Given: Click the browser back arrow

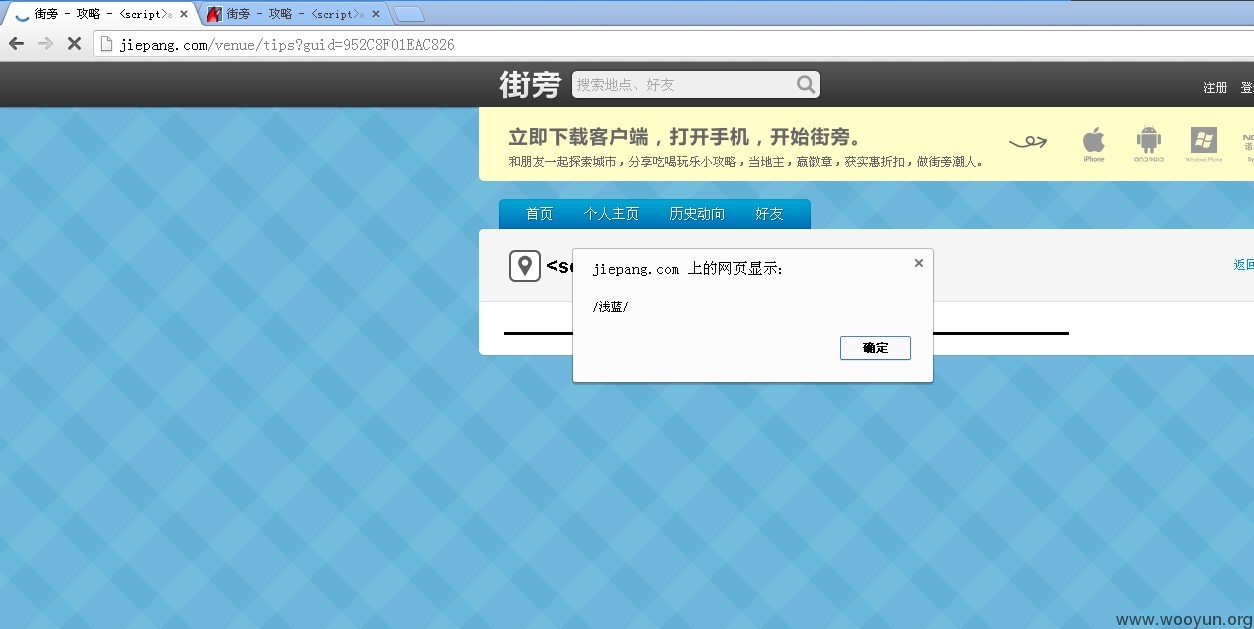Looking at the screenshot, I should click(x=16, y=44).
